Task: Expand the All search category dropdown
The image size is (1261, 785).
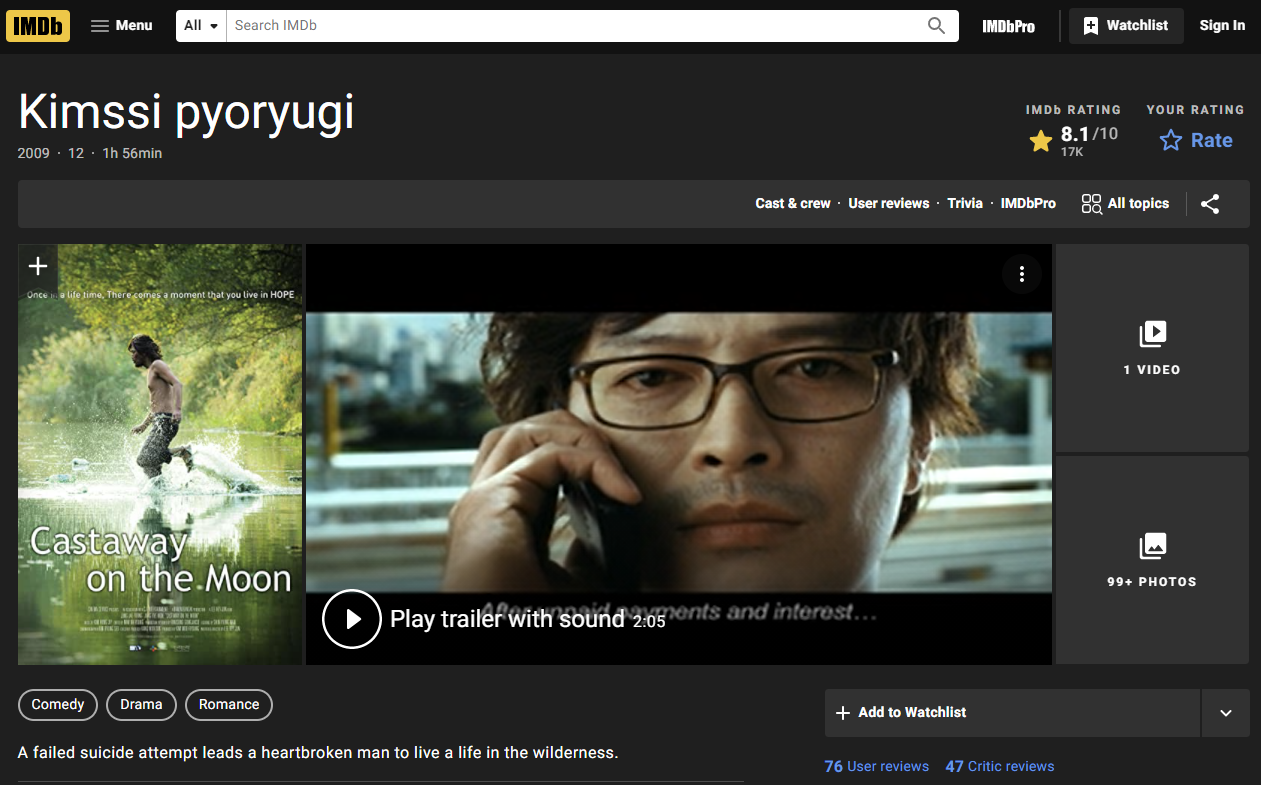Action: [x=201, y=25]
